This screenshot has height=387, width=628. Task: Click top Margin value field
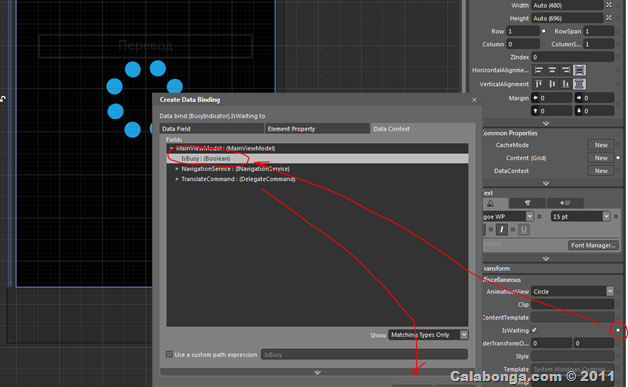(x=552, y=111)
